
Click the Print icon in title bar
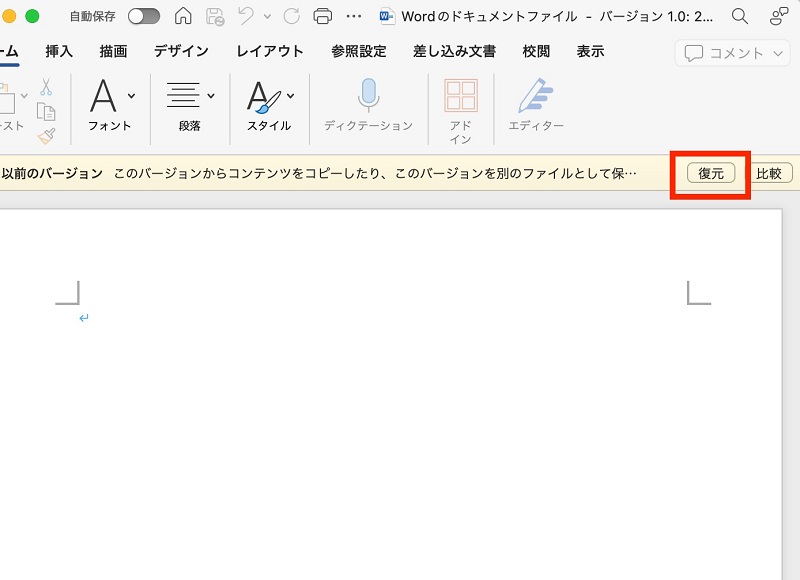[x=321, y=16]
